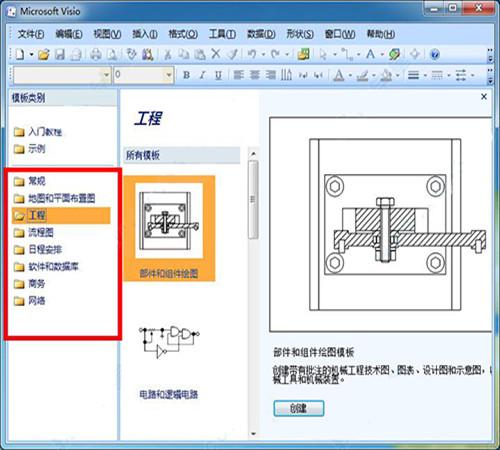Click the blue Help question mark icon

coord(435,54)
